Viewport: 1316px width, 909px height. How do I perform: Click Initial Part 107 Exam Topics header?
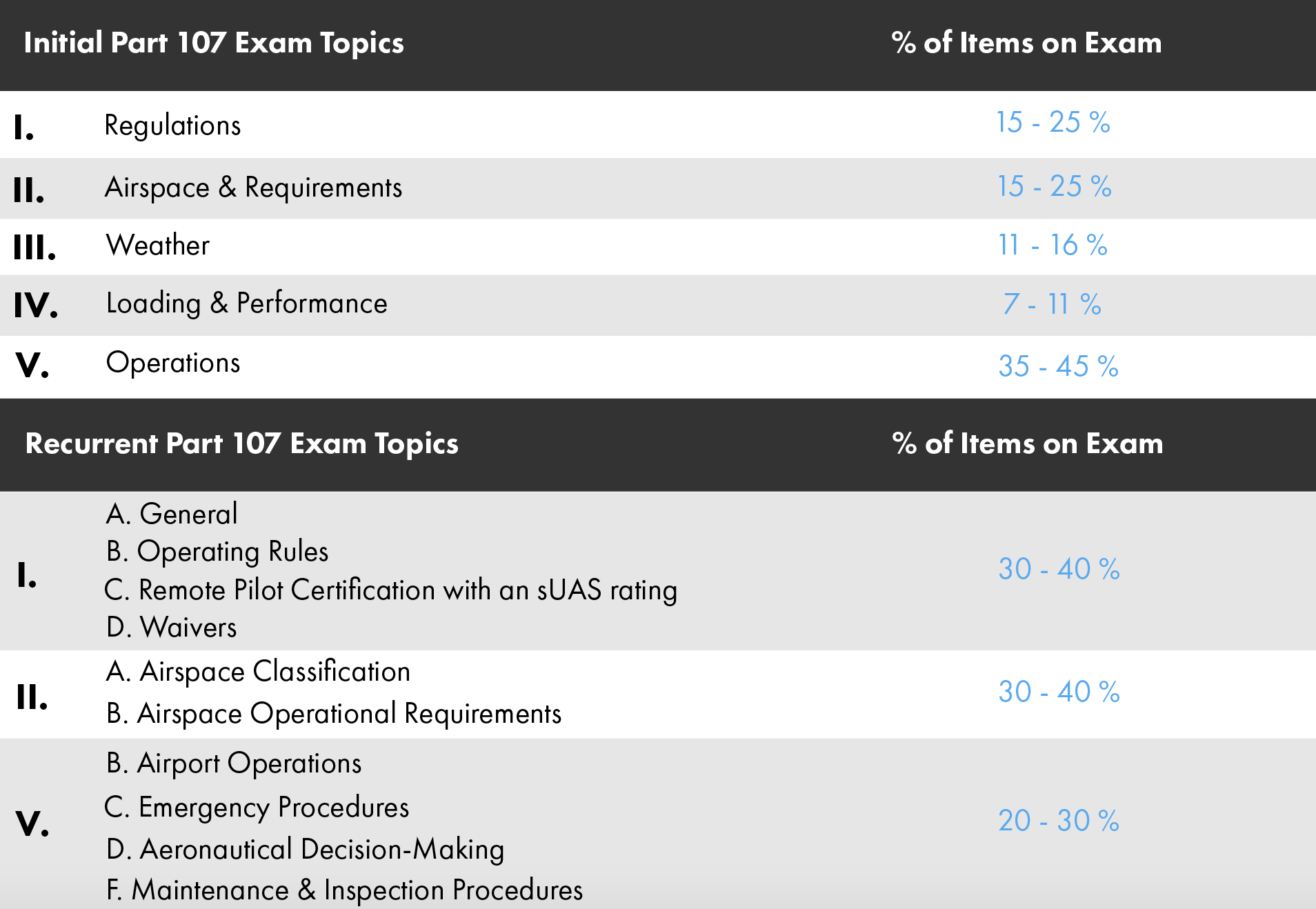pos(214,43)
